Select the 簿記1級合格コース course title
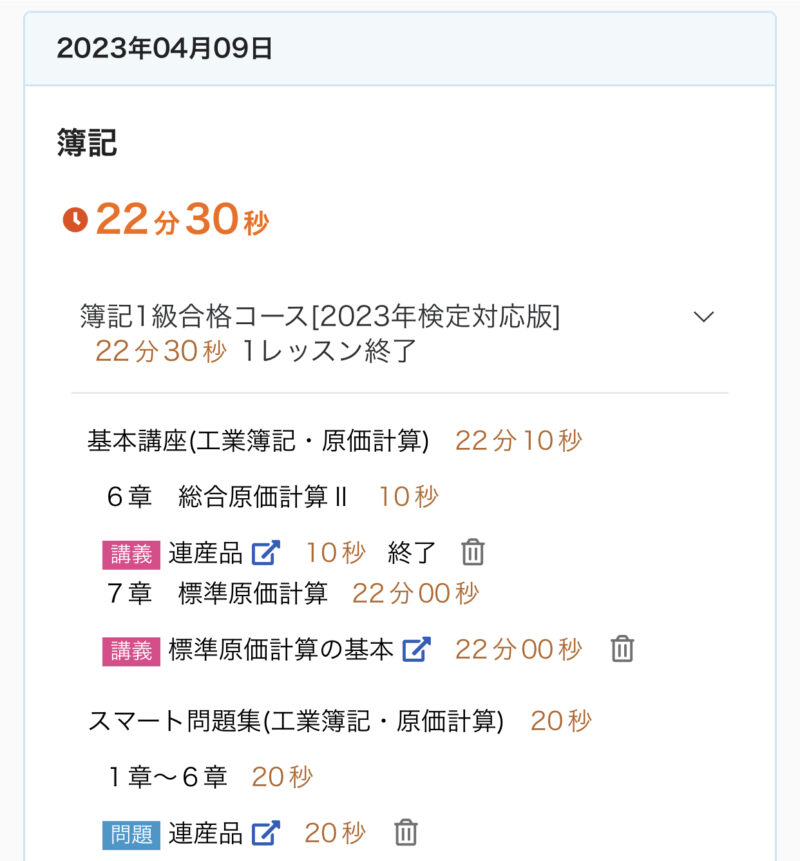The image size is (800, 861). 320,317
